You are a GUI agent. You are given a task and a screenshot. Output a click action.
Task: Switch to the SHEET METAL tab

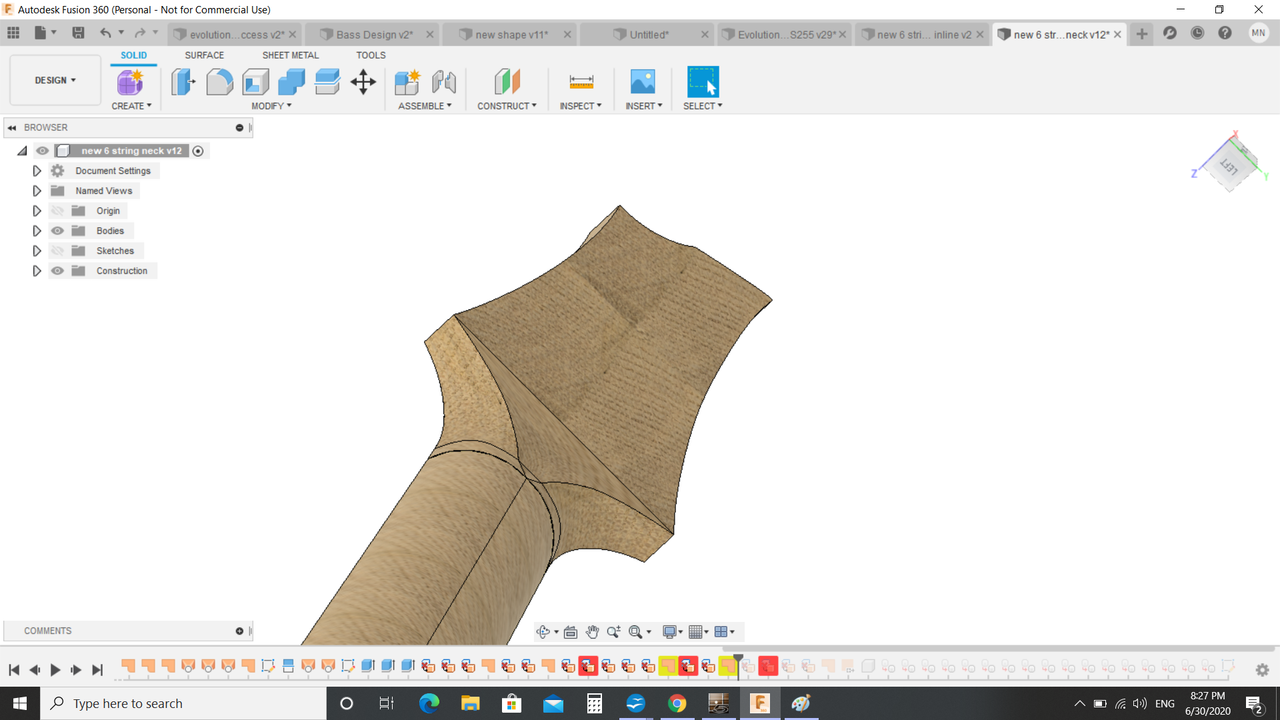[x=290, y=55]
